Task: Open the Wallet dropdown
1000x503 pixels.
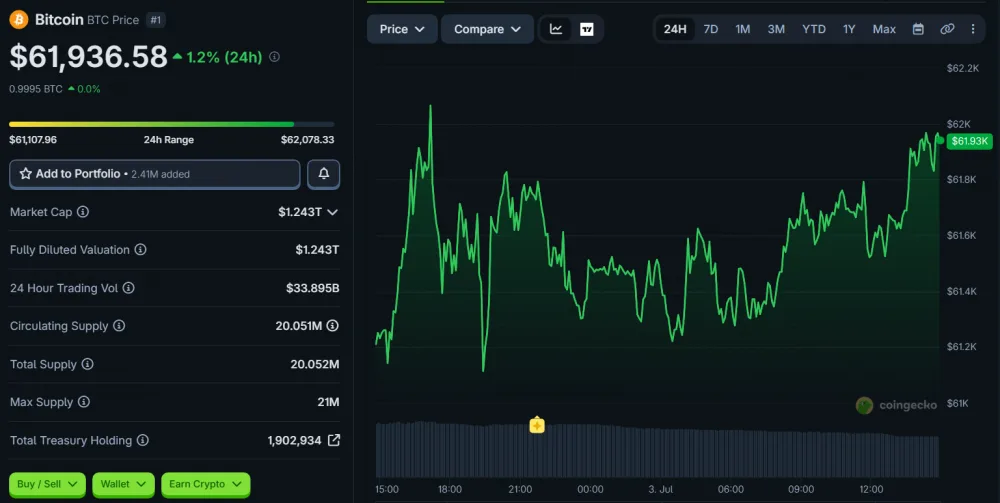Action: pos(123,485)
